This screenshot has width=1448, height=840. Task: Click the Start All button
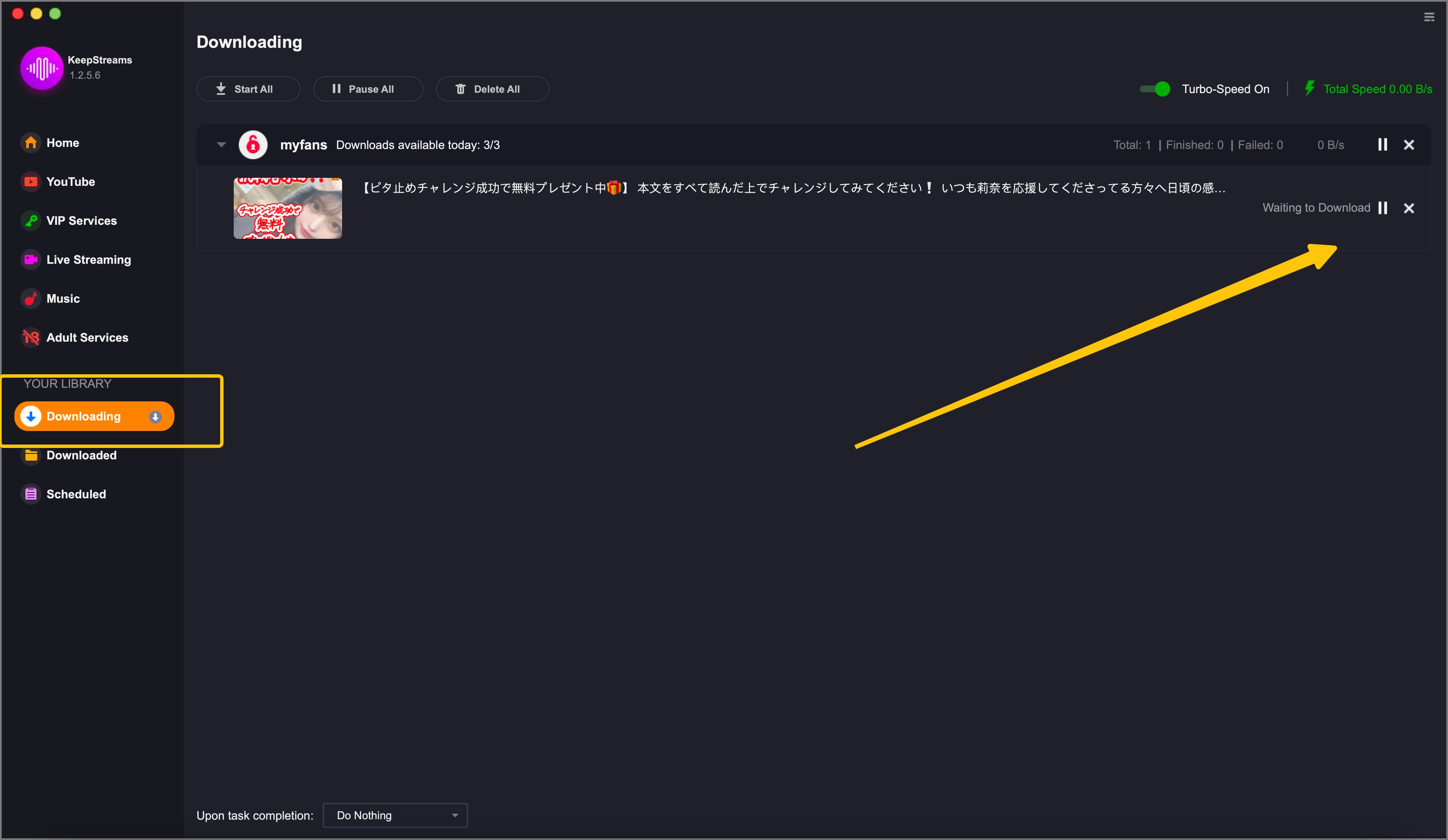pos(248,89)
